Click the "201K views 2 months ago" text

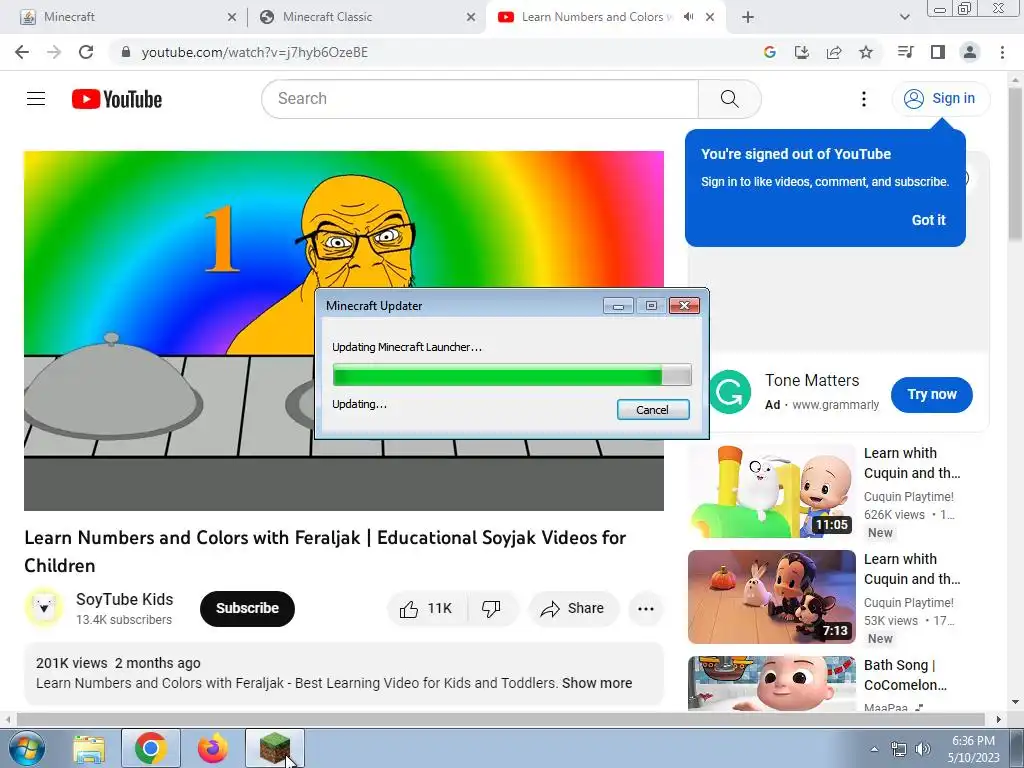point(118,663)
